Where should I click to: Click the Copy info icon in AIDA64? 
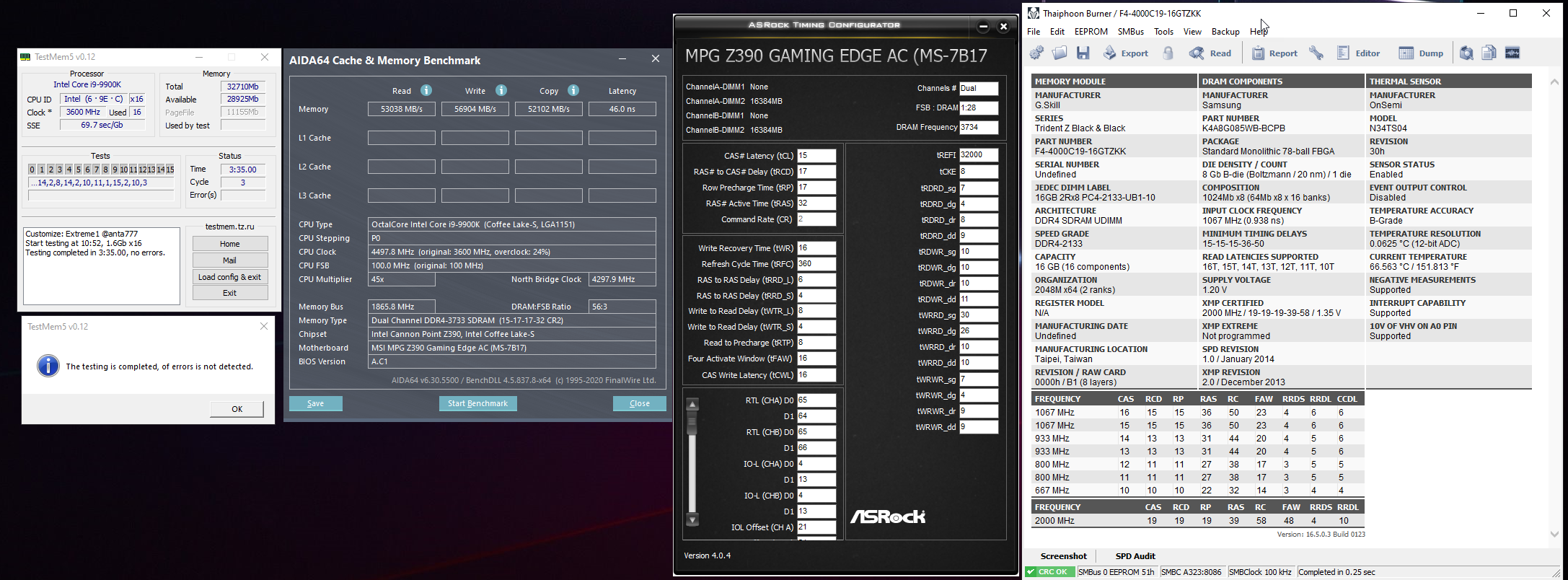click(573, 90)
